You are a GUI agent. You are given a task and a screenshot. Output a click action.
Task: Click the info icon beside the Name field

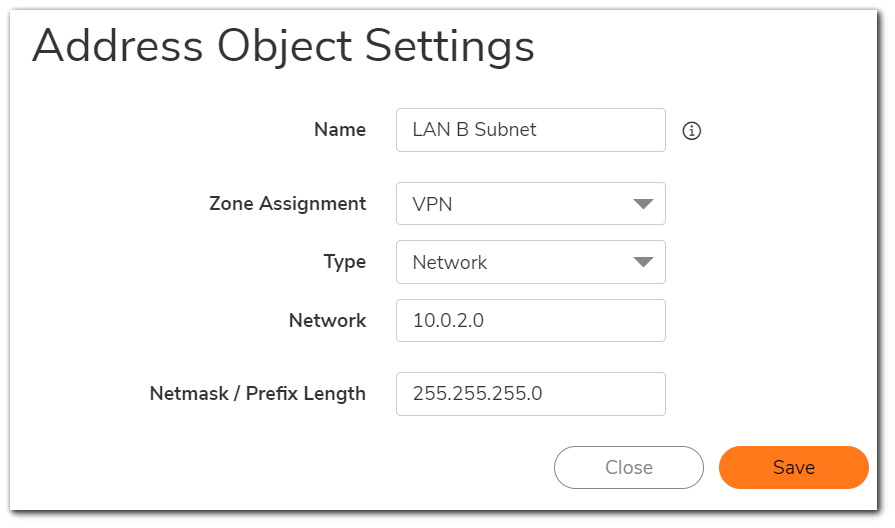click(691, 131)
